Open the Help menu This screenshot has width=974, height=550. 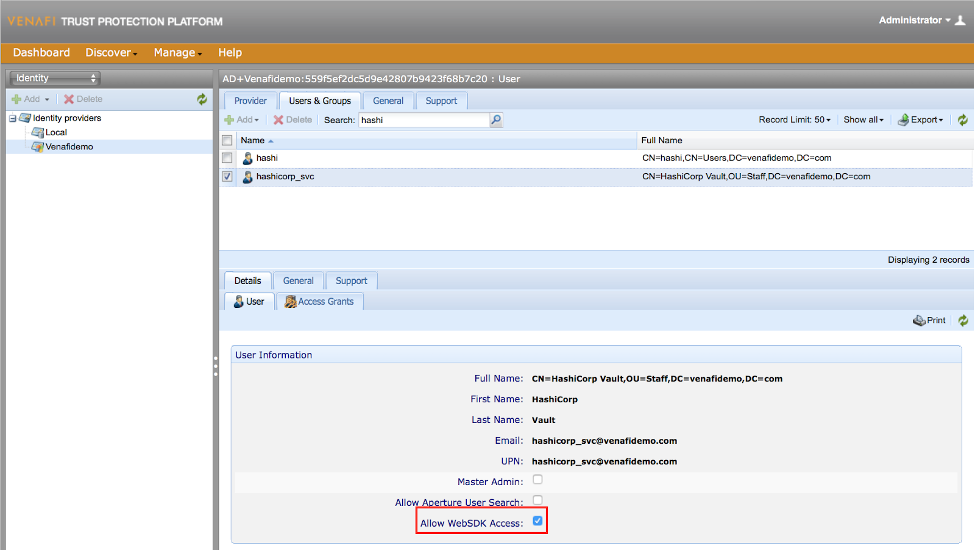coord(230,53)
